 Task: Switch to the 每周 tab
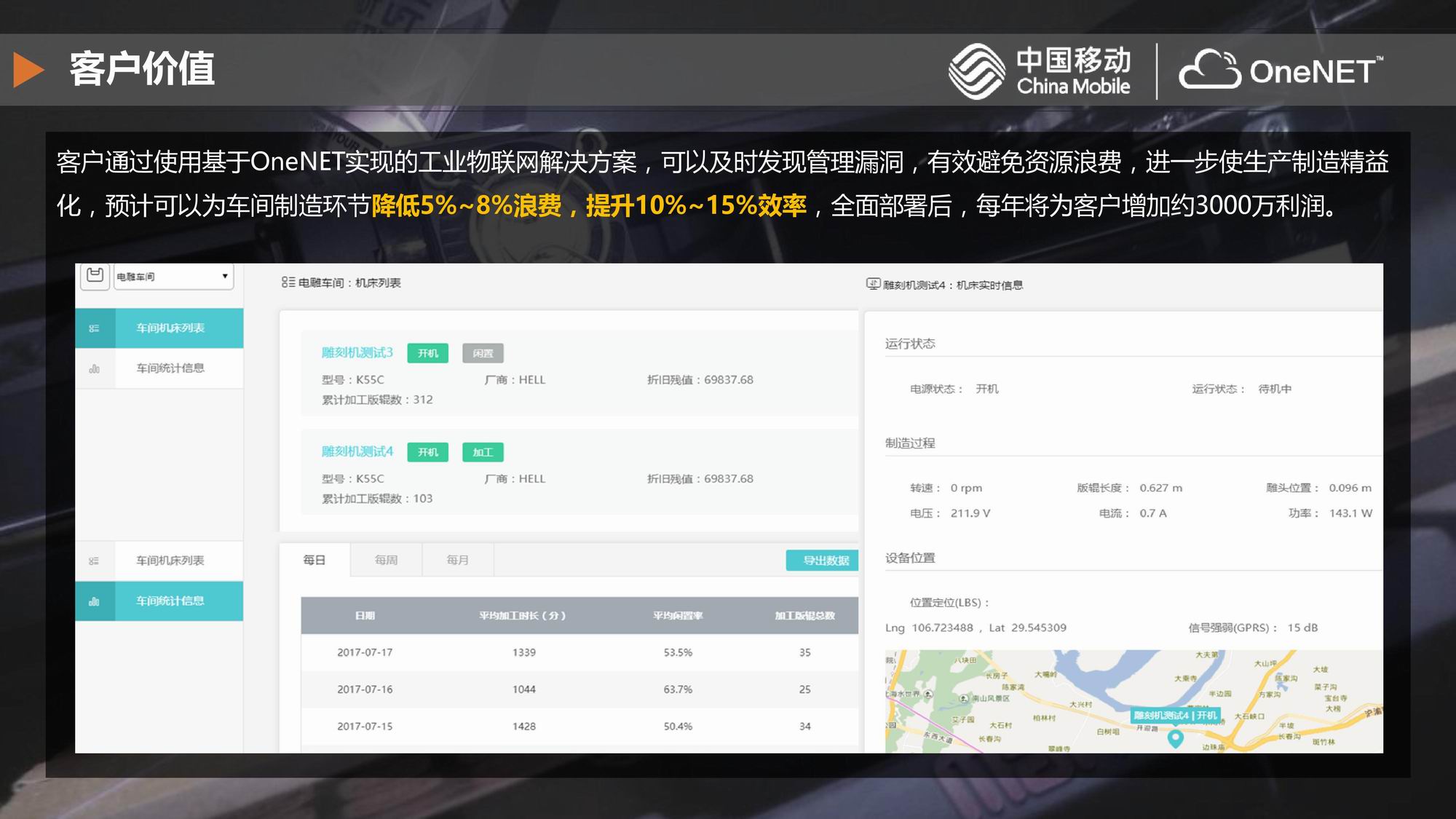click(386, 560)
